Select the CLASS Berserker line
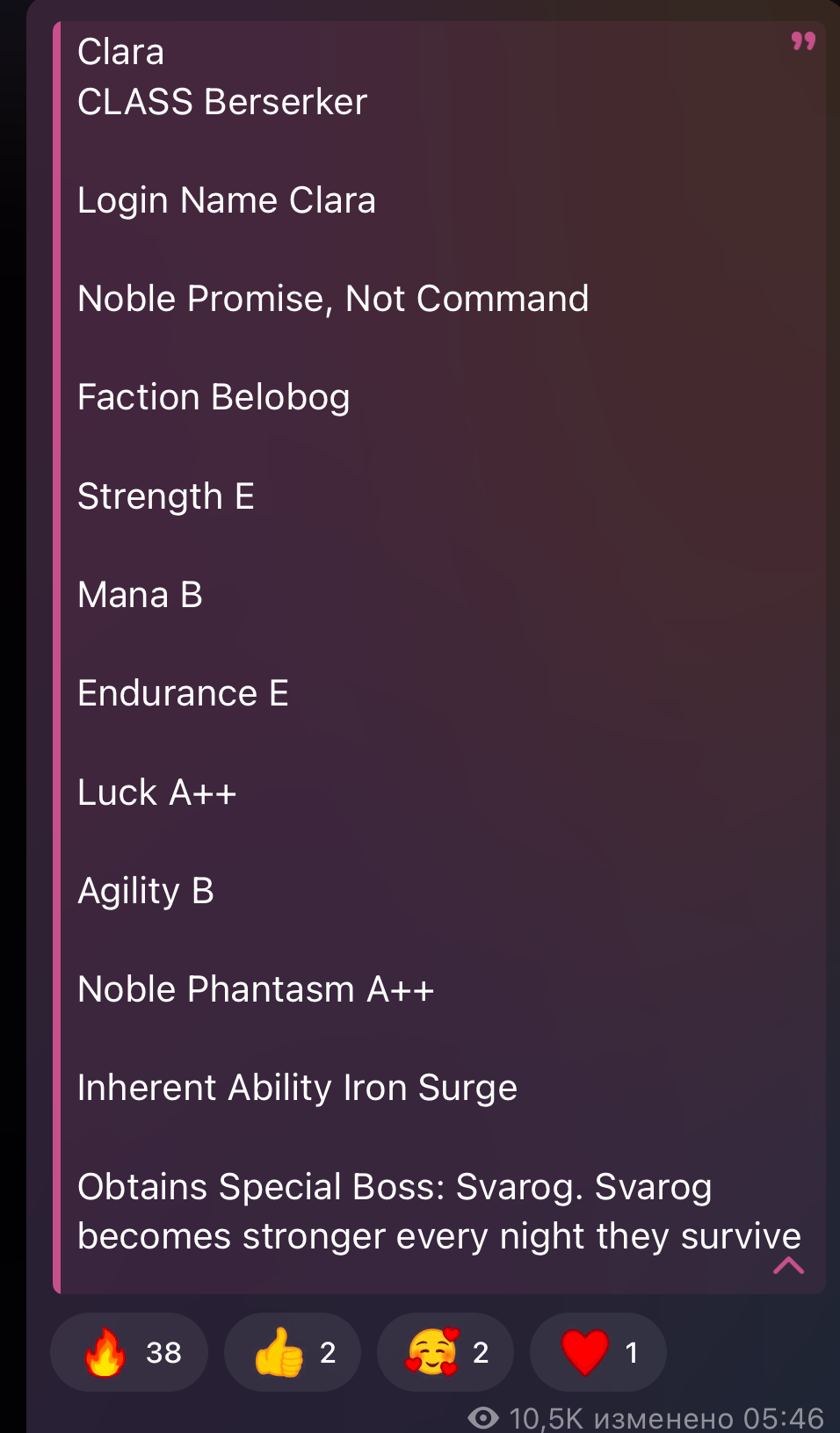 [x=222, y=102]
